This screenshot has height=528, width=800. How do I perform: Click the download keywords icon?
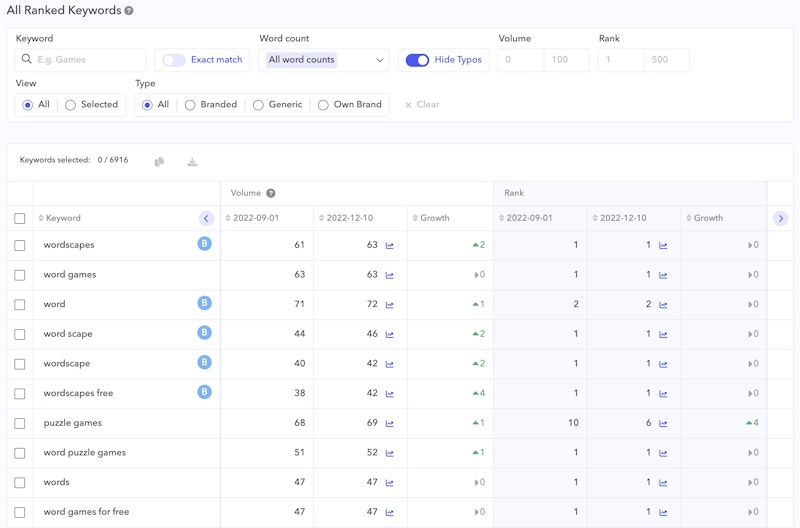tap(192, 161)
